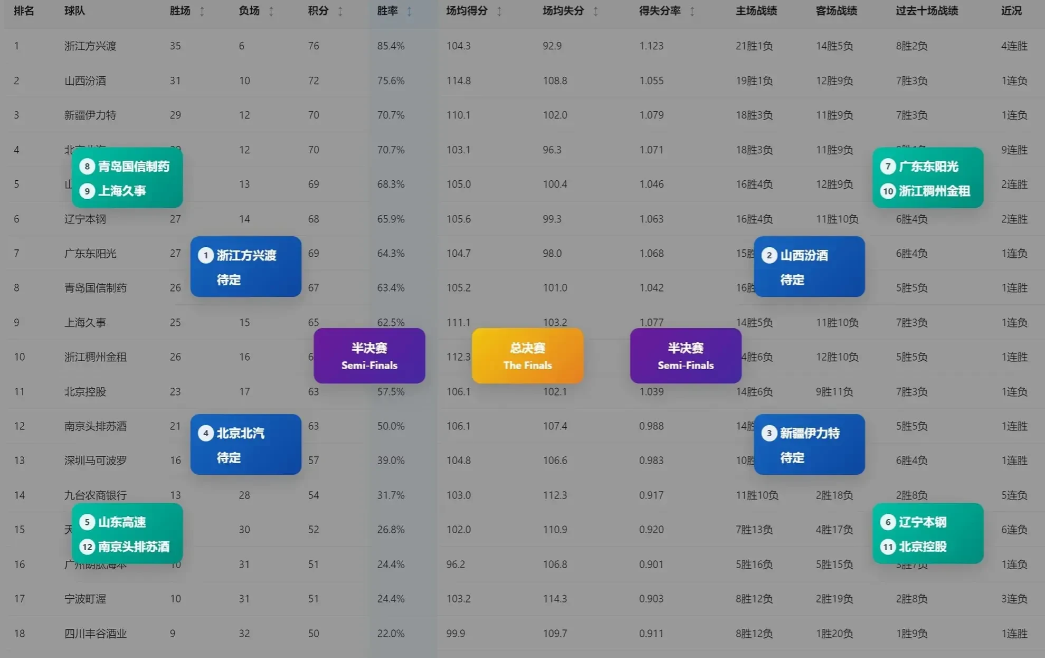Click seed 3 badge on 新疆伊力特 bracket card
The width and height of the screenshot is (1045, 658).
769,433
